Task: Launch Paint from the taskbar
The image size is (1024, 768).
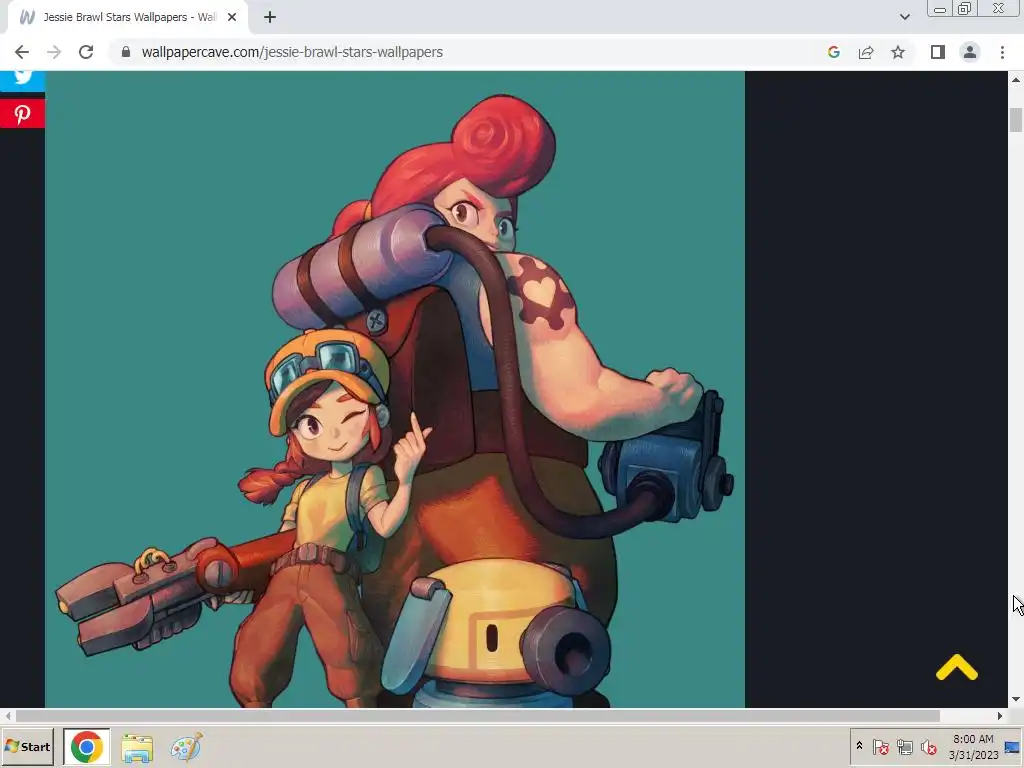Action: 186,748
